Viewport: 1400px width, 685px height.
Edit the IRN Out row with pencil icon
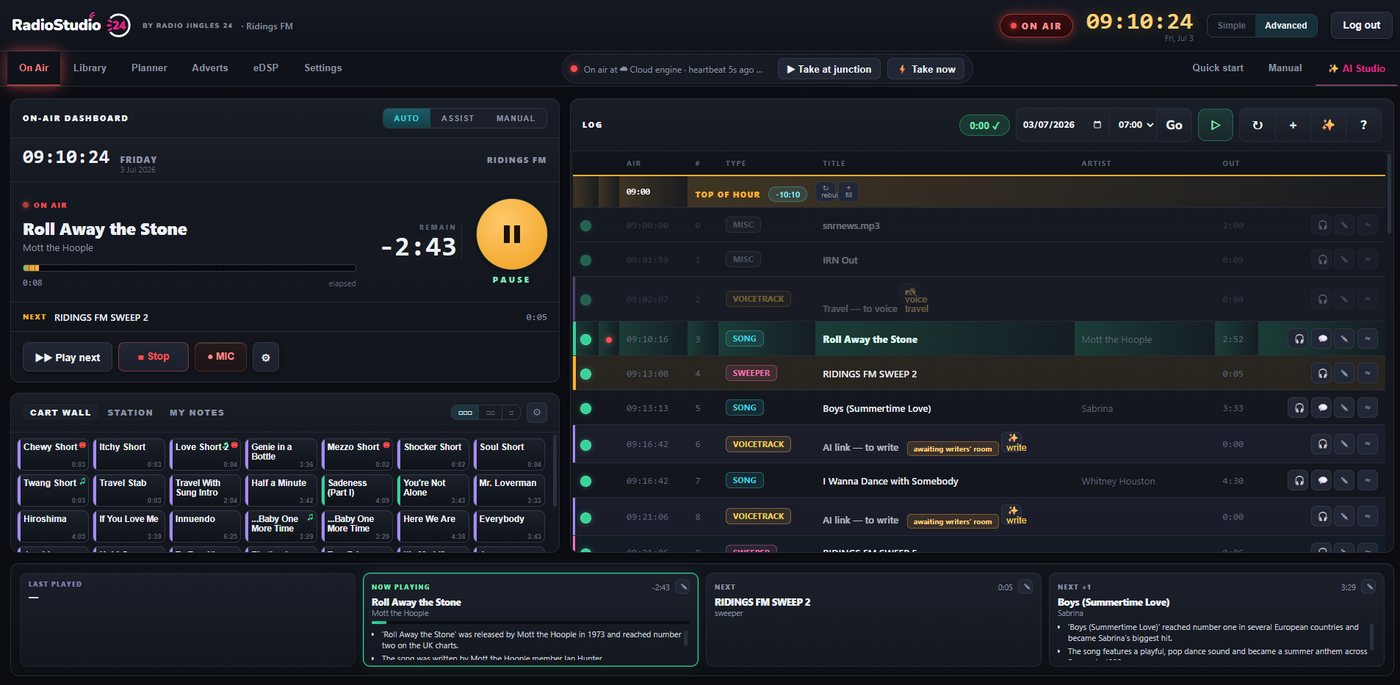coord(1345,260)
